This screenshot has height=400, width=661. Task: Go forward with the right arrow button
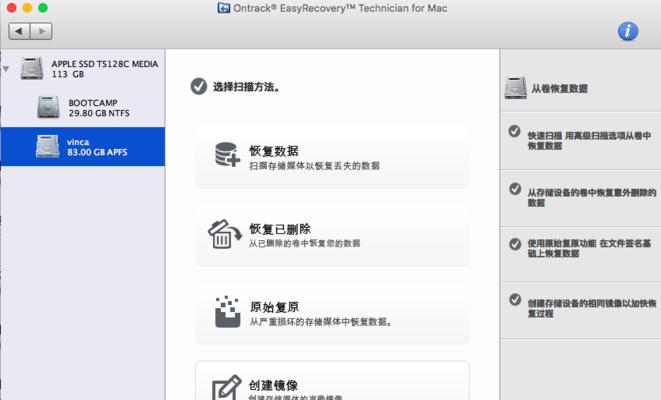[x=41, y=31]
